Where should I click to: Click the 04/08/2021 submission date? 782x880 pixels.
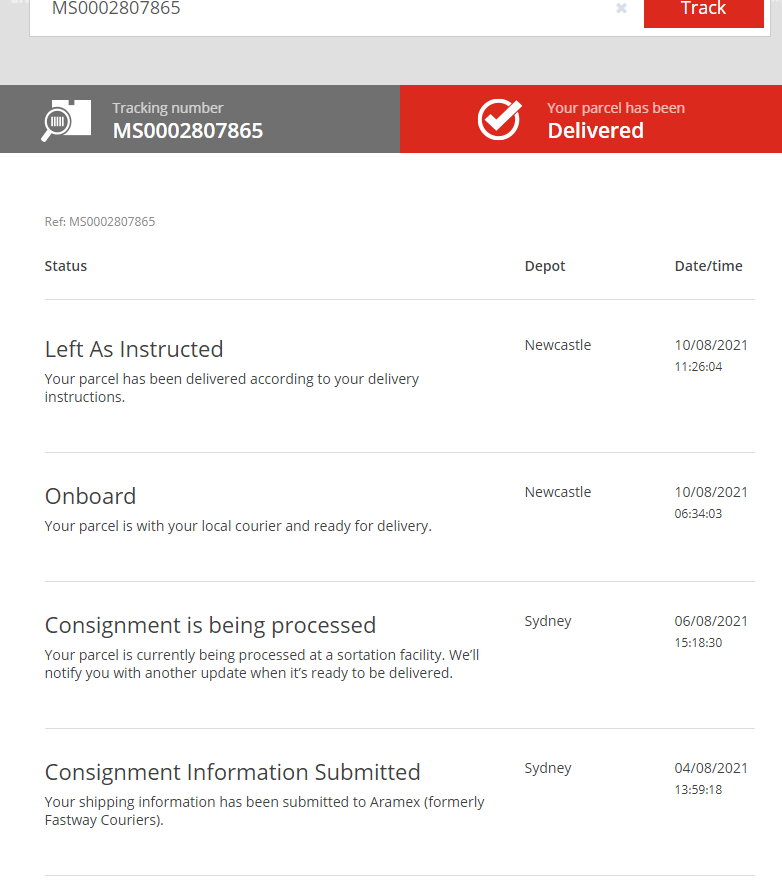[x=711, y=768]
